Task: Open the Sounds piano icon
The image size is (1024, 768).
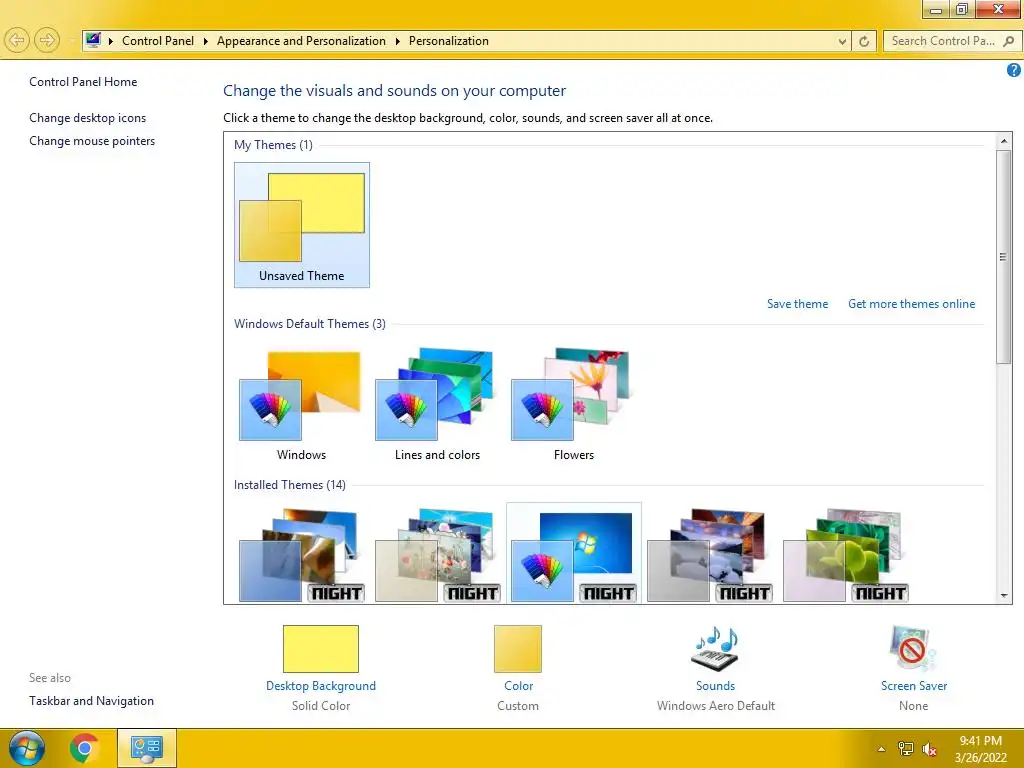Action: click(x=715, y=649)
